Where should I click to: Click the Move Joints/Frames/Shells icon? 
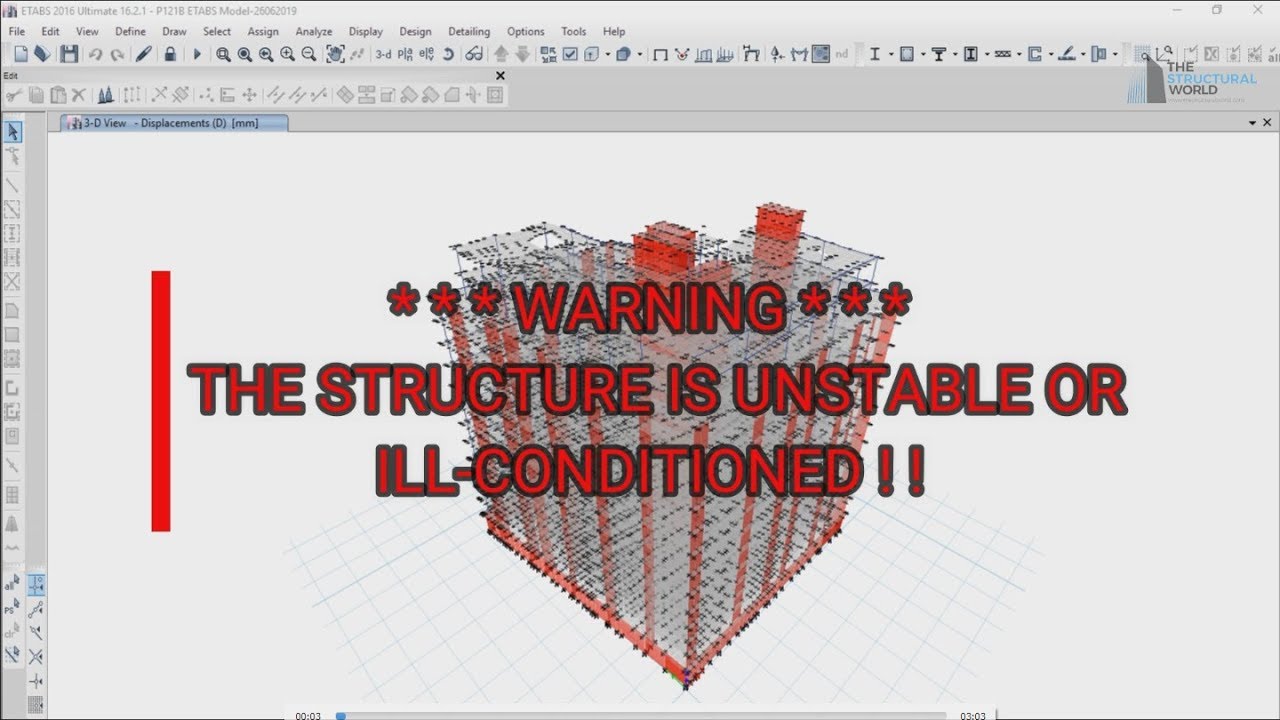point(249,95)
